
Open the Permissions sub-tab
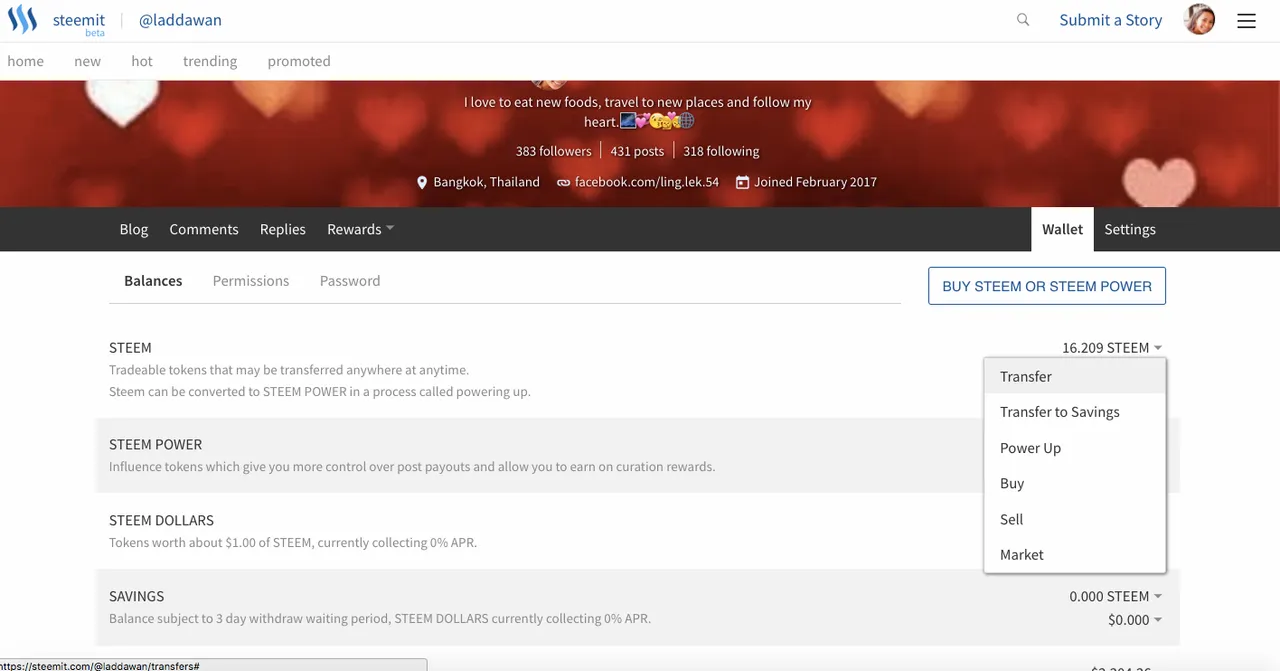pyautogui.click(x=251, y=281)
